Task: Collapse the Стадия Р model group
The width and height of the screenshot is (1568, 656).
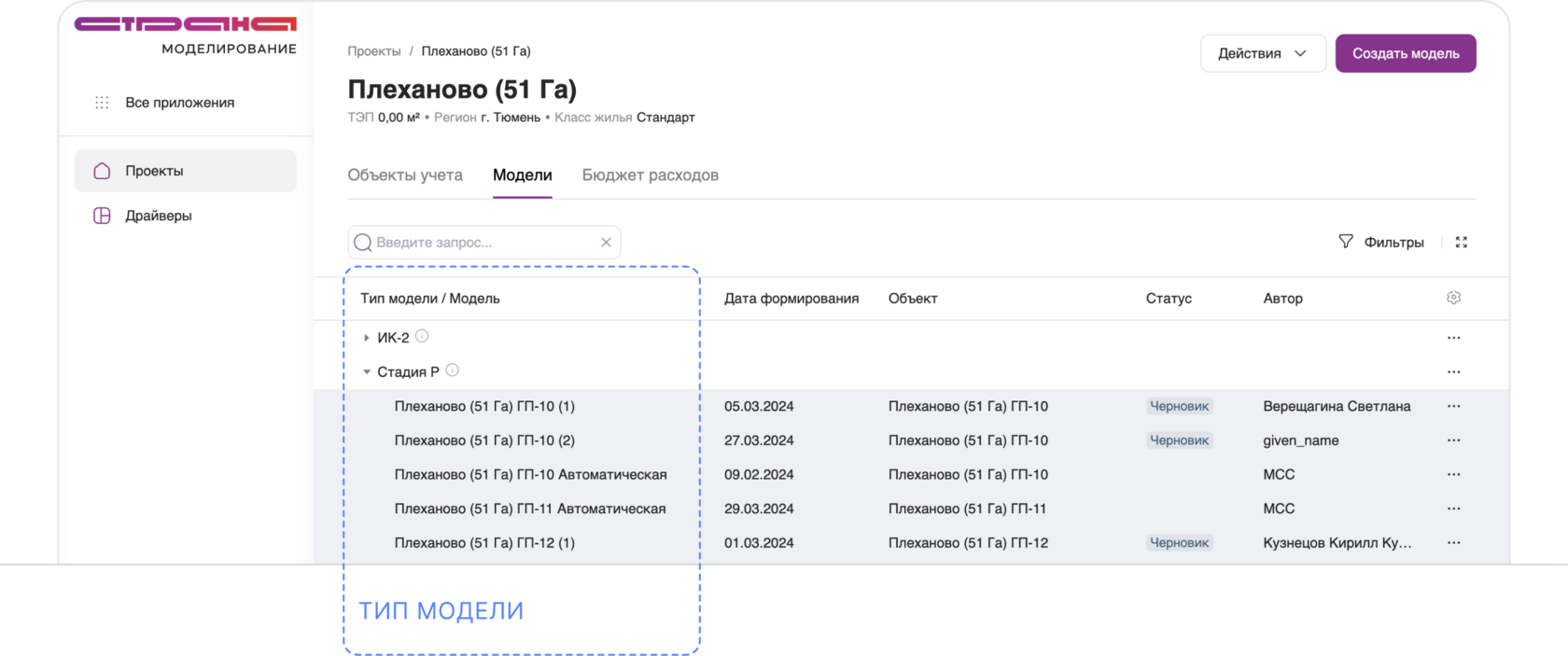Action: point(366,372)
